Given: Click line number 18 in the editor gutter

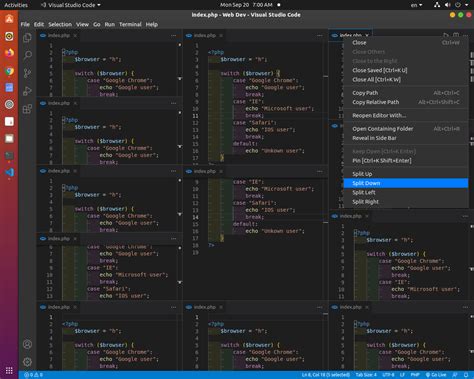Looking at the screenshot, I should [195, 245].
